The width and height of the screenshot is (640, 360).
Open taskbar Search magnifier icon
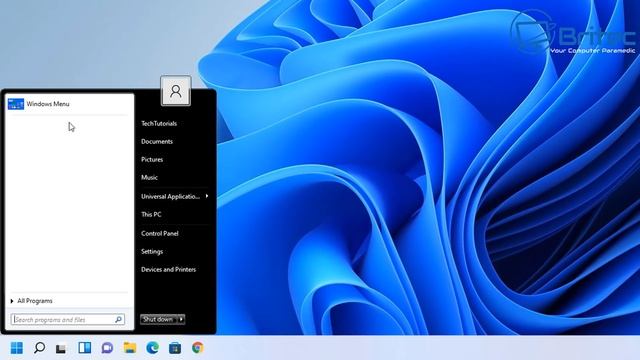[39, 348]
